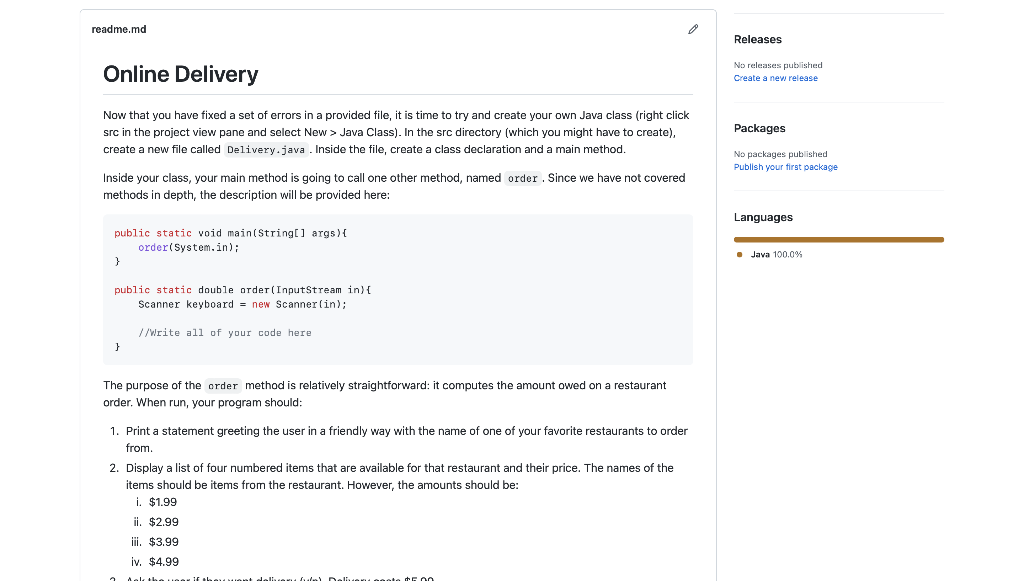Click the '$1.99' list item
Screen dimensions: 1024x581
163,502
